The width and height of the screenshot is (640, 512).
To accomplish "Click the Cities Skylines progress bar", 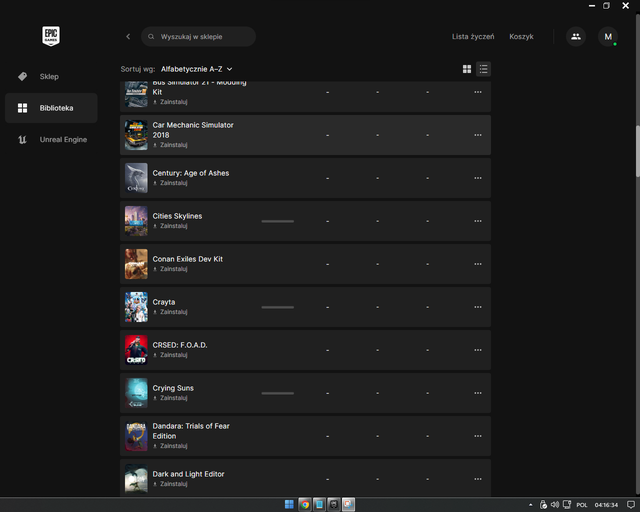I will pyautogui.click(x=278, y=221).
